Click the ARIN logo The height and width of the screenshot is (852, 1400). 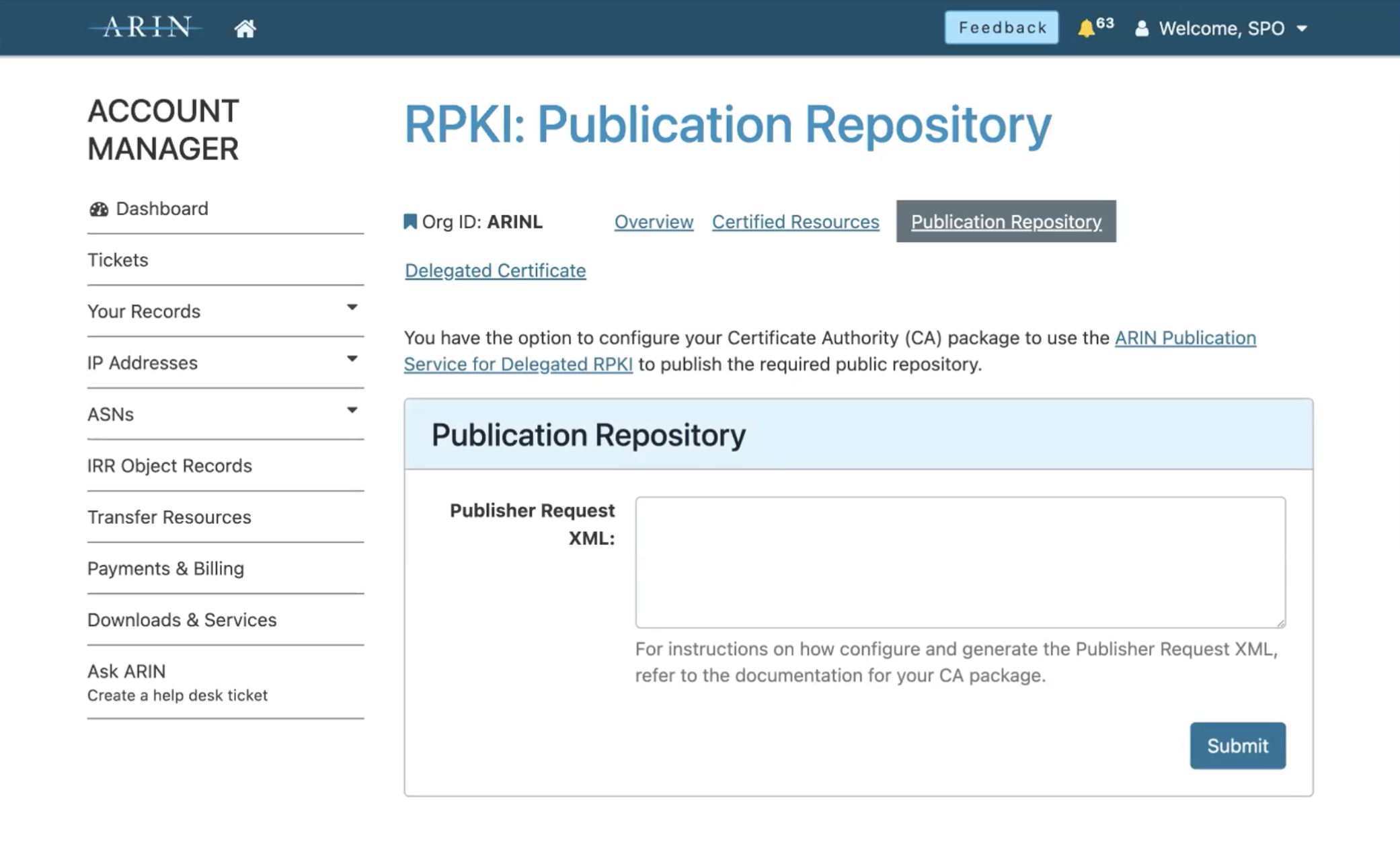click(146, 28)
